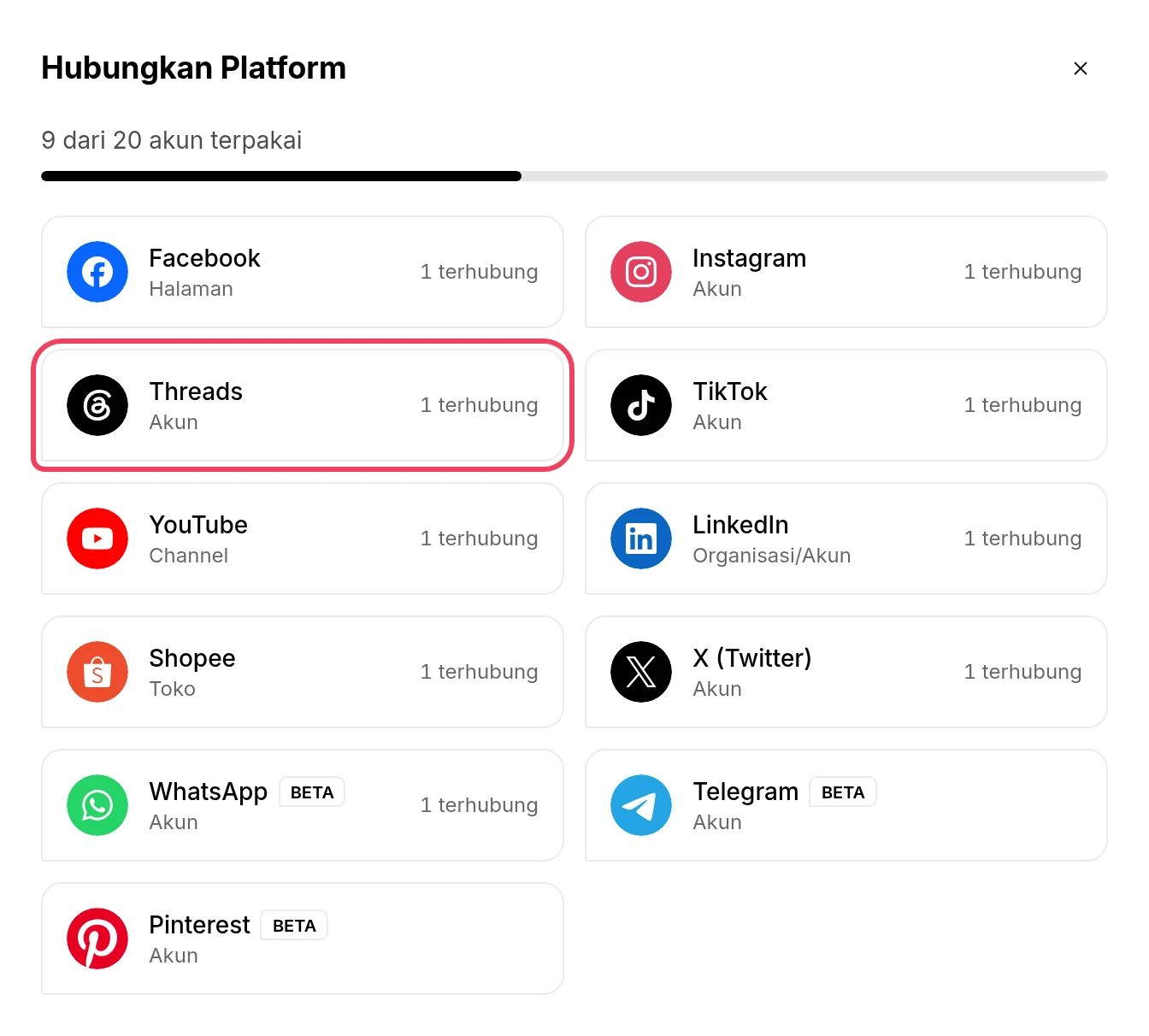Image resolution: width=1149 pixels, height=1036 pixels.
Task: Click the Shopee bag logo icon
Action: click(97, 672)
